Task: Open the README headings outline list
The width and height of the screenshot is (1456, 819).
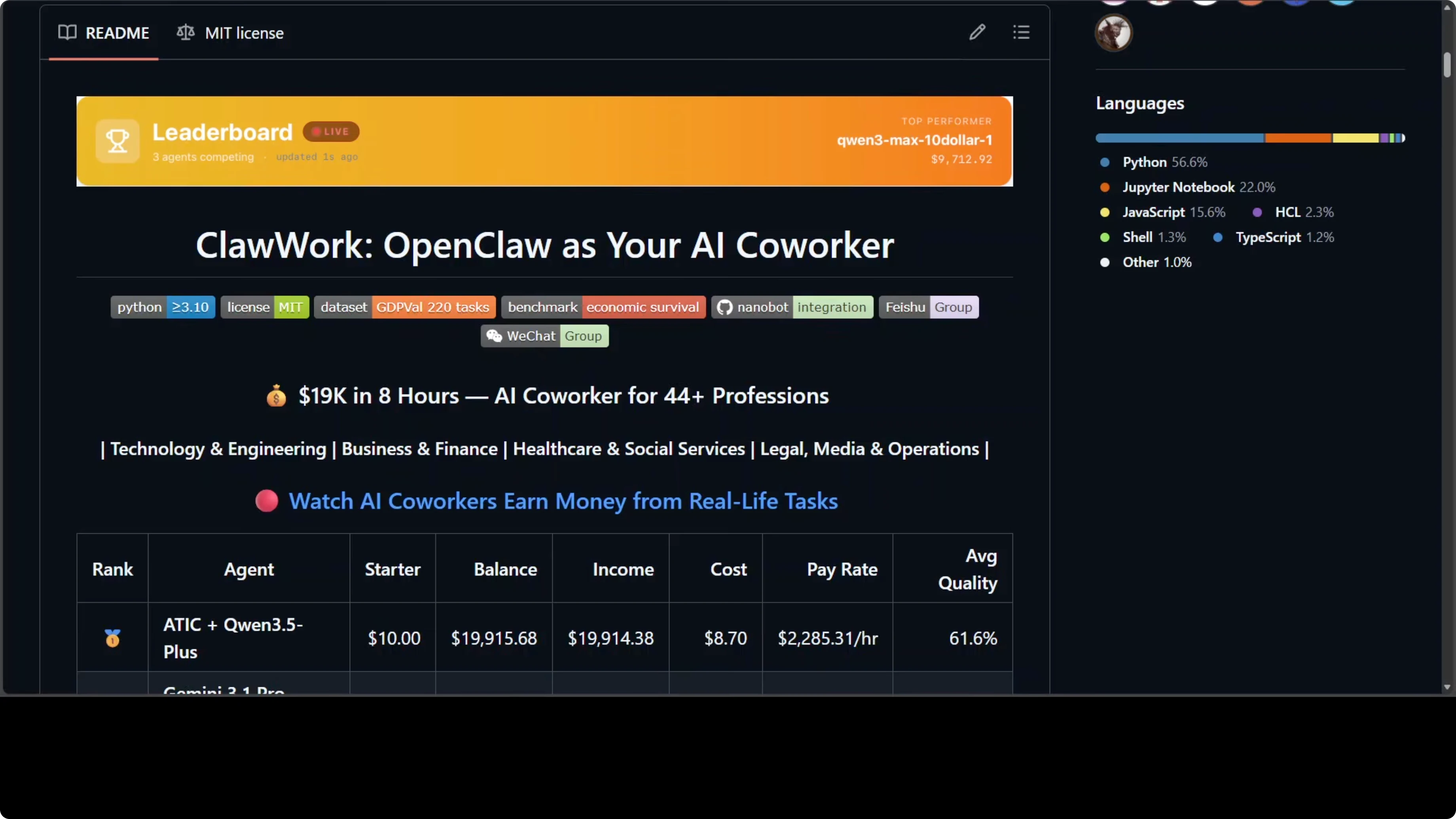Action: (1020, 32)
